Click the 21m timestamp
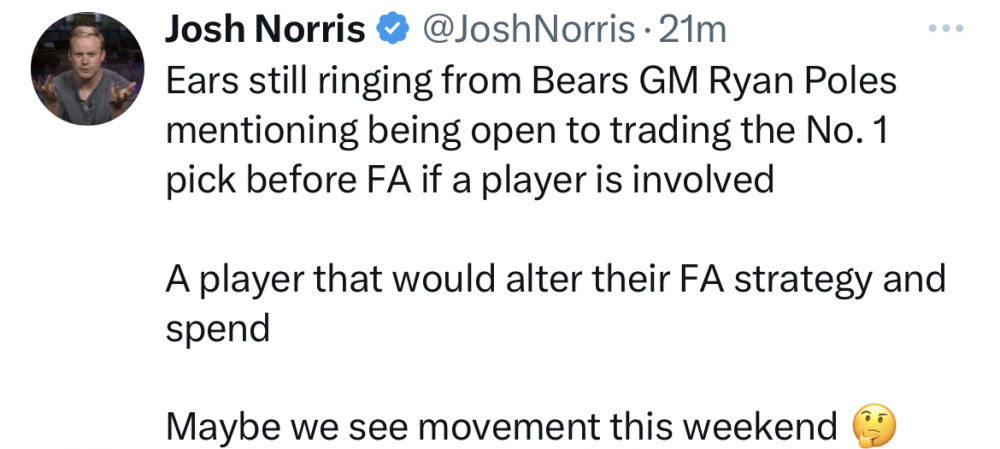This screenshot has width=1000, height=449. pos(693,32)
